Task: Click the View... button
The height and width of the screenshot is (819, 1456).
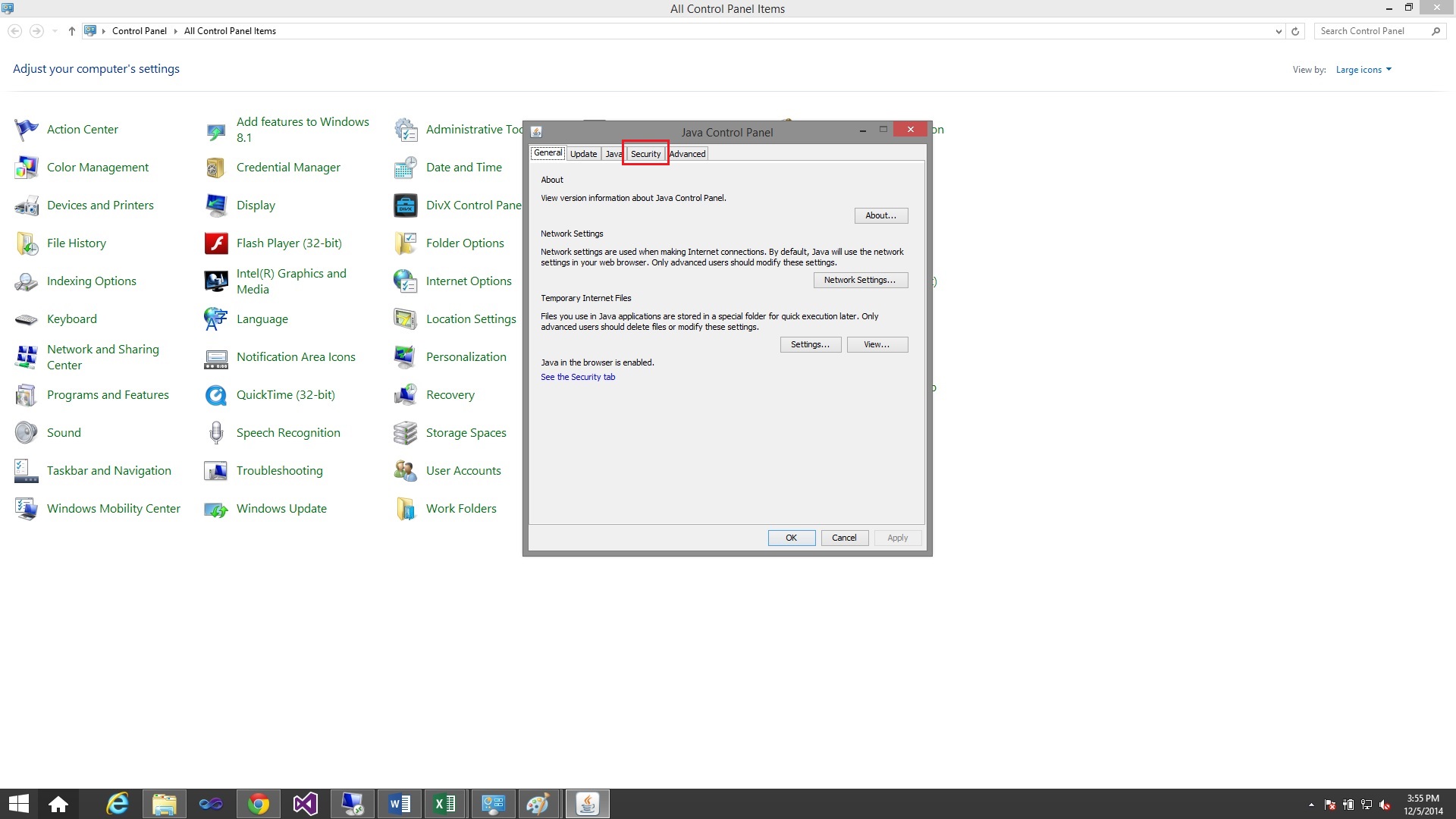Action: (877, 345)
